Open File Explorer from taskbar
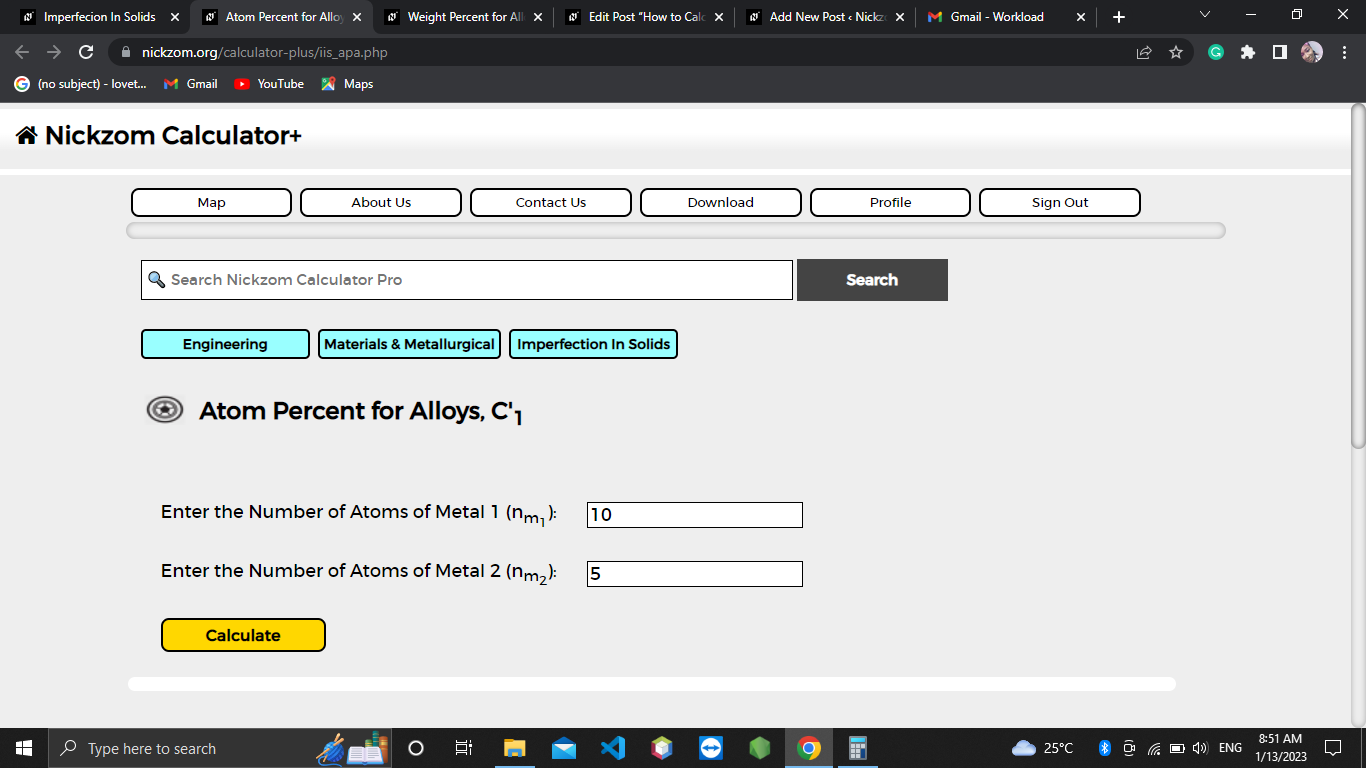The width and height of the screenshot is (1366, 768). (515, 748)
